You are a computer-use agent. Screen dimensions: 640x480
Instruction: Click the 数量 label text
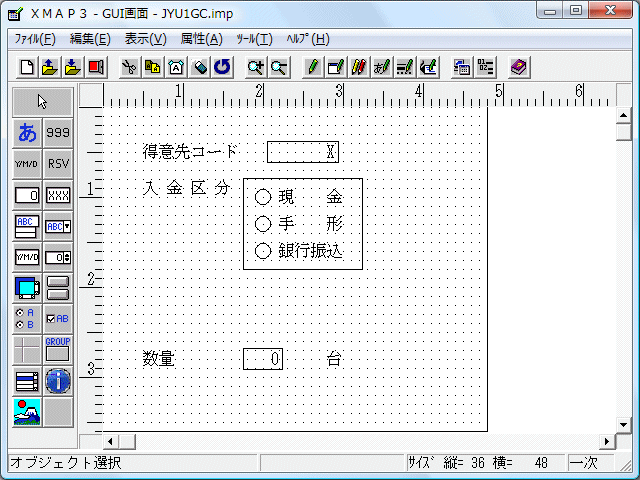click(159, 359)
